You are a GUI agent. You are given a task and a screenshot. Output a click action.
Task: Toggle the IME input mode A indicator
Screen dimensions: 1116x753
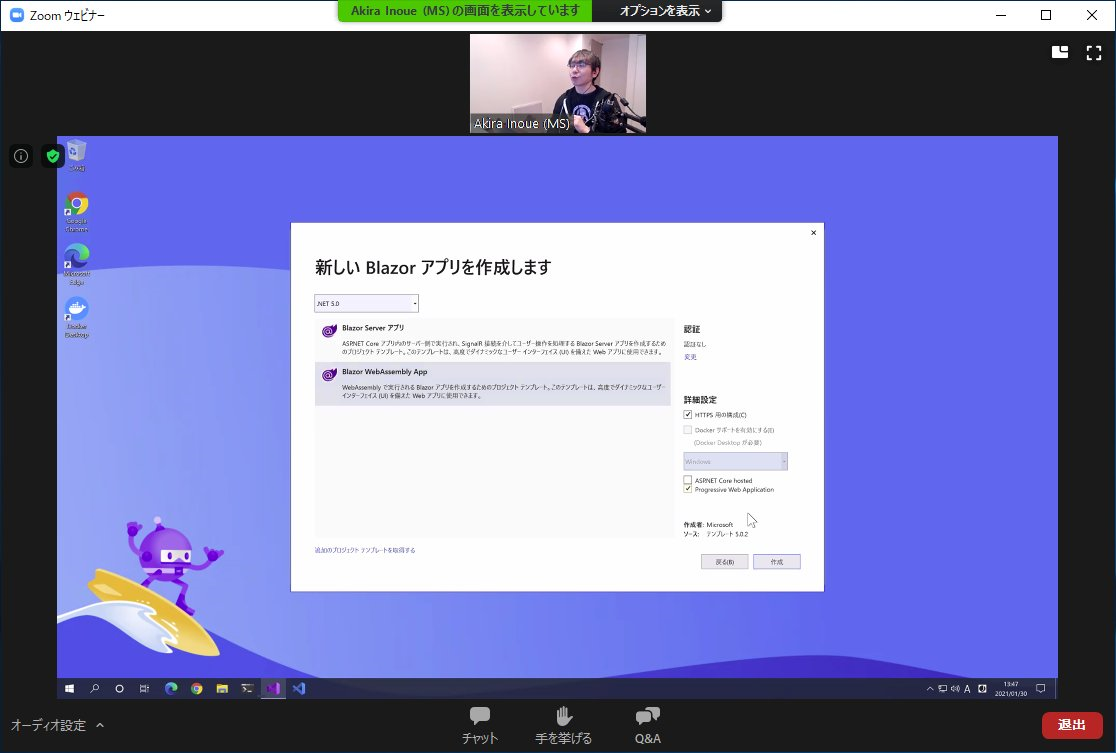pos(968,688)
